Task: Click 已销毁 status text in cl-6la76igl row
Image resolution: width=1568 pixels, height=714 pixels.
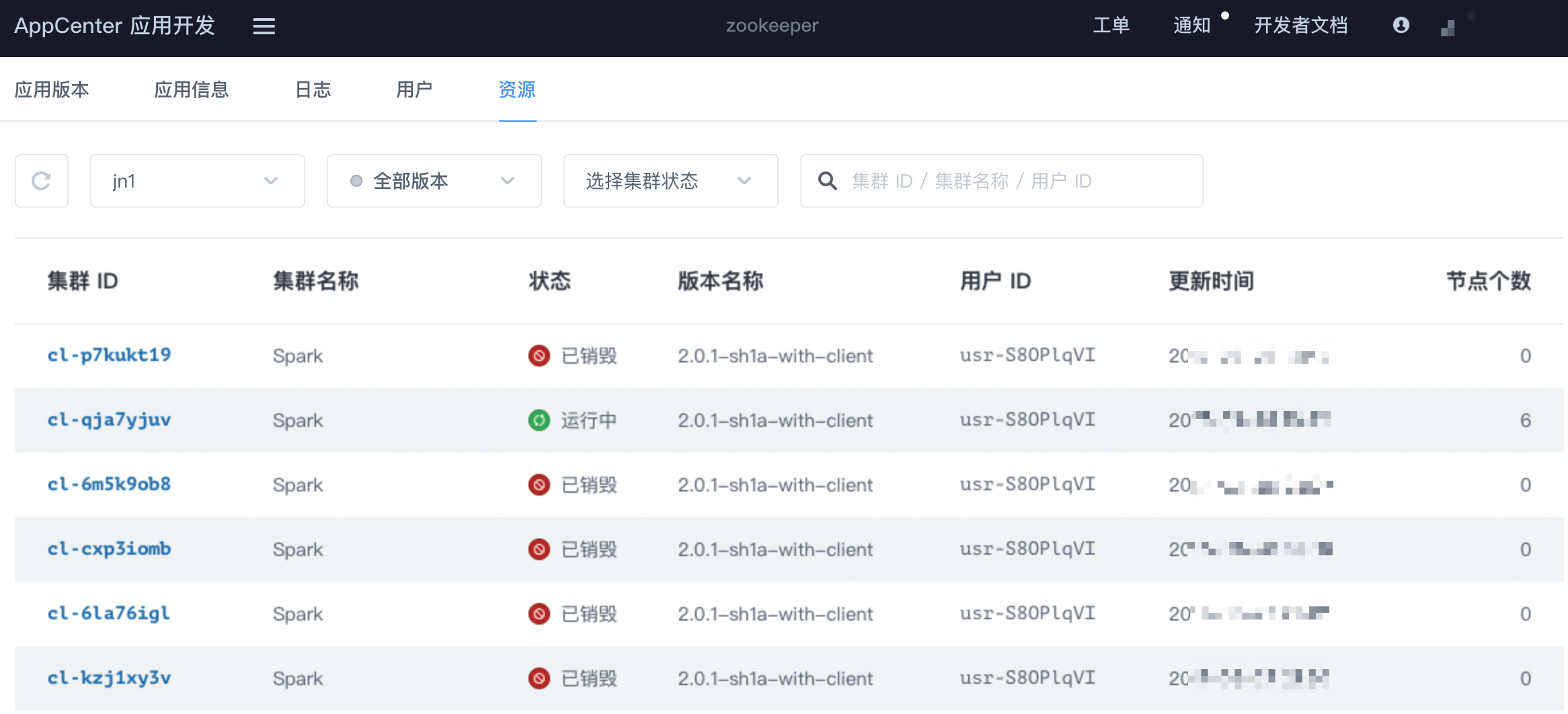Action: pyautogui.click(x=589, y=614)
